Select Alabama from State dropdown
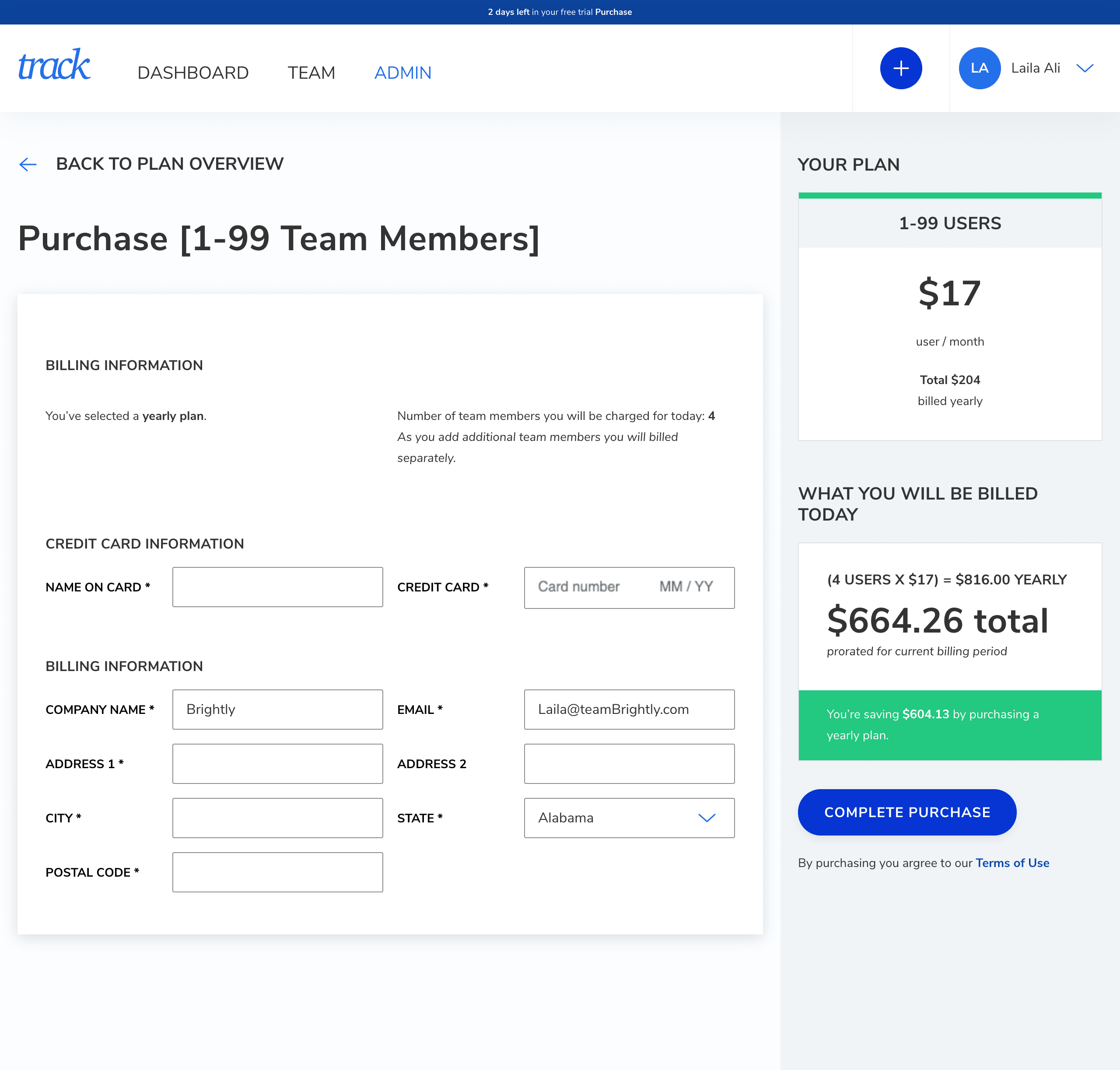The height and width of the screenshot is (1070, 1120). (629, 817)
